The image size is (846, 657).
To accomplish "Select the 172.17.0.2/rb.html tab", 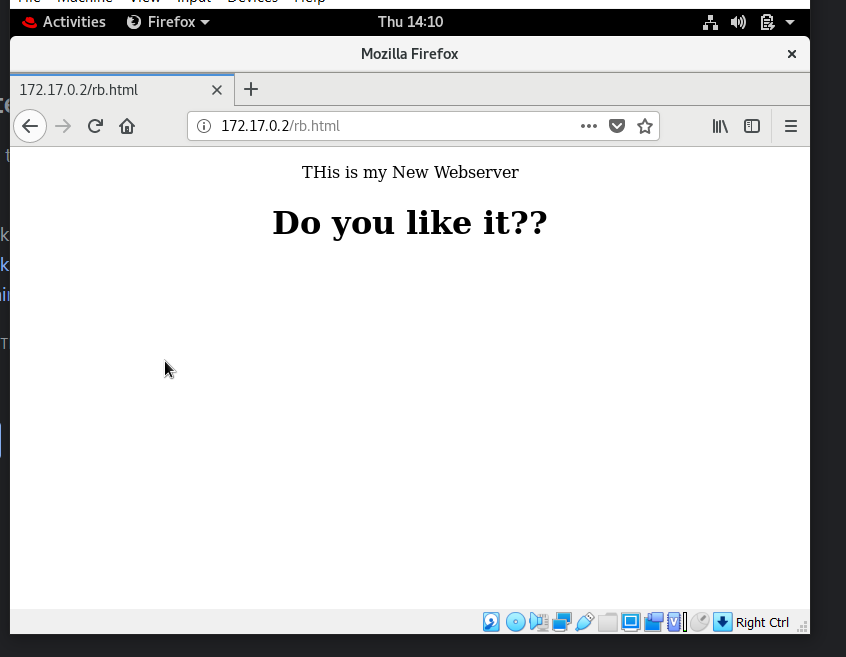I will [x=122, y=90].
